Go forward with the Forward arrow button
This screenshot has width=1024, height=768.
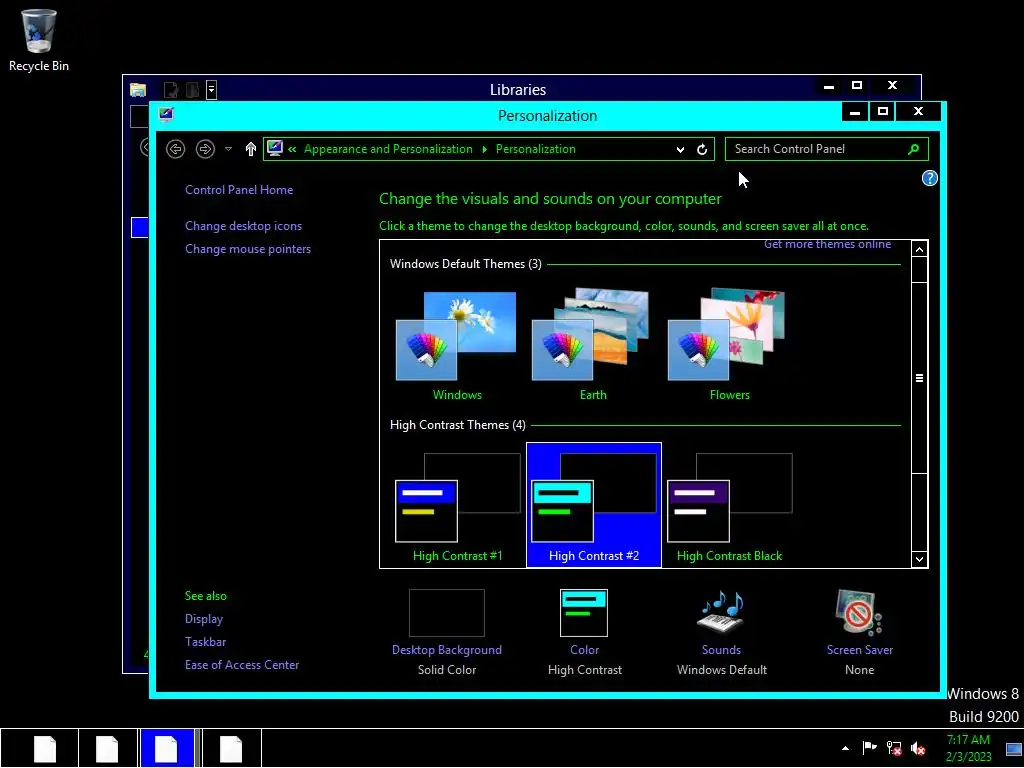(x=205, y=149)
